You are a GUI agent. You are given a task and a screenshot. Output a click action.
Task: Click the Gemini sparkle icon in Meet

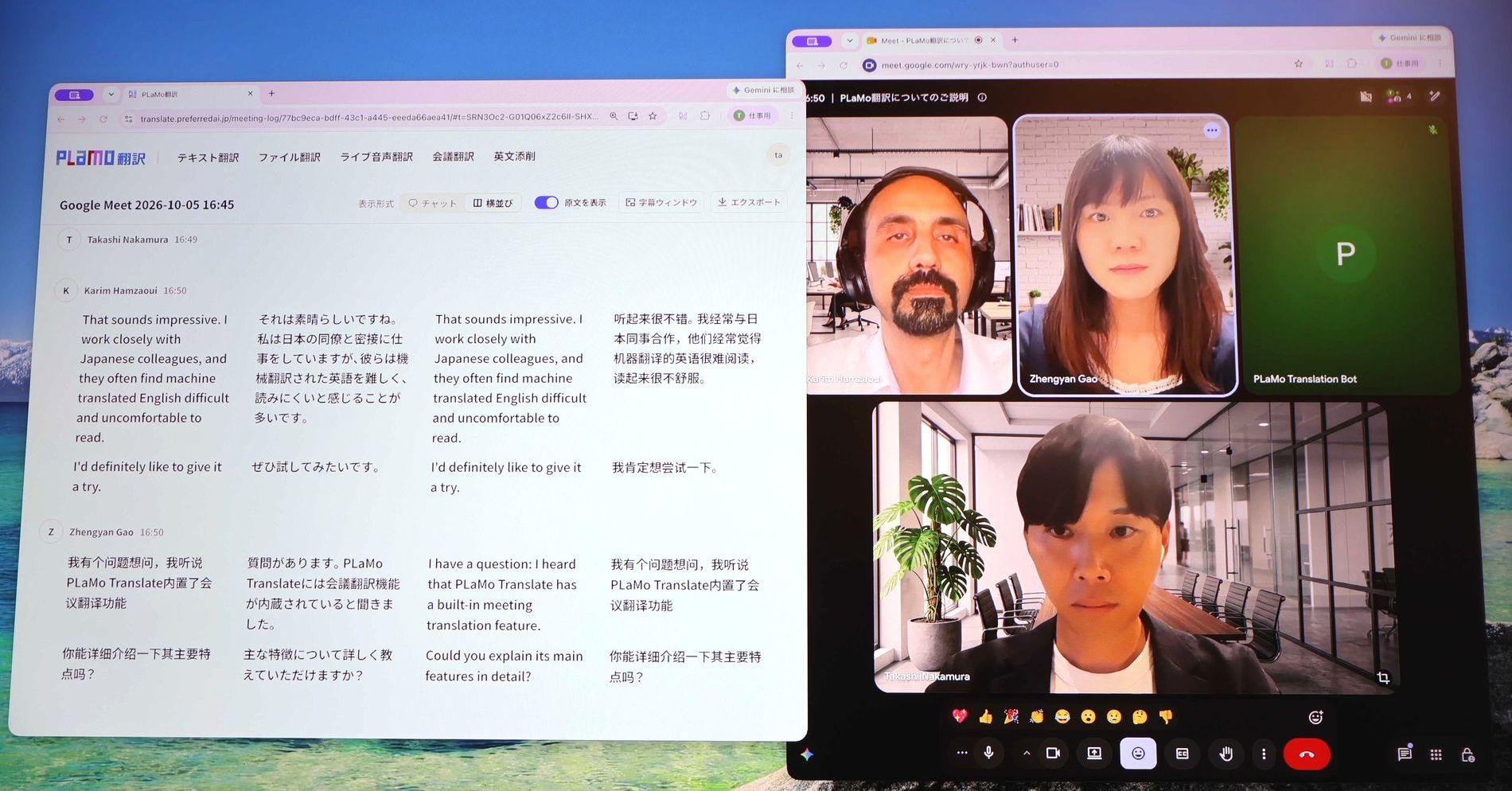point(807,754)
